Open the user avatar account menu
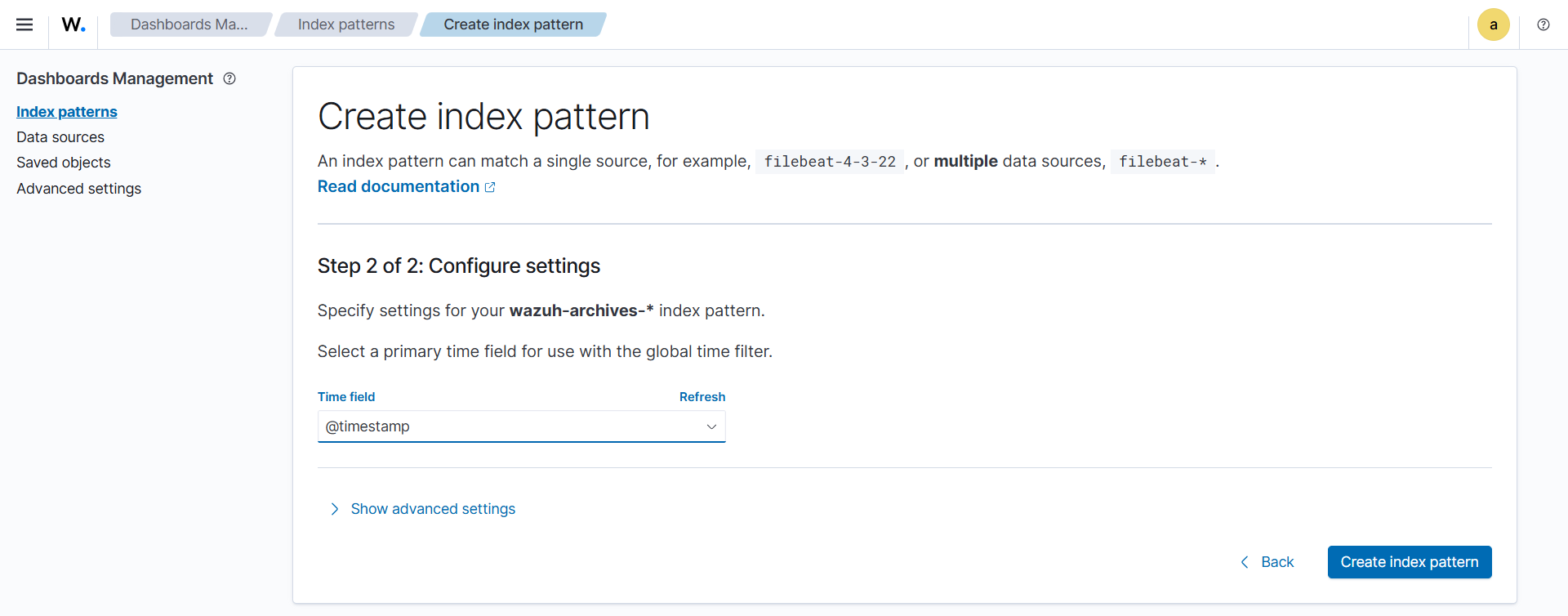Screen dimensions: 1568x616 pyautogui.click(x=1493, y=25)
